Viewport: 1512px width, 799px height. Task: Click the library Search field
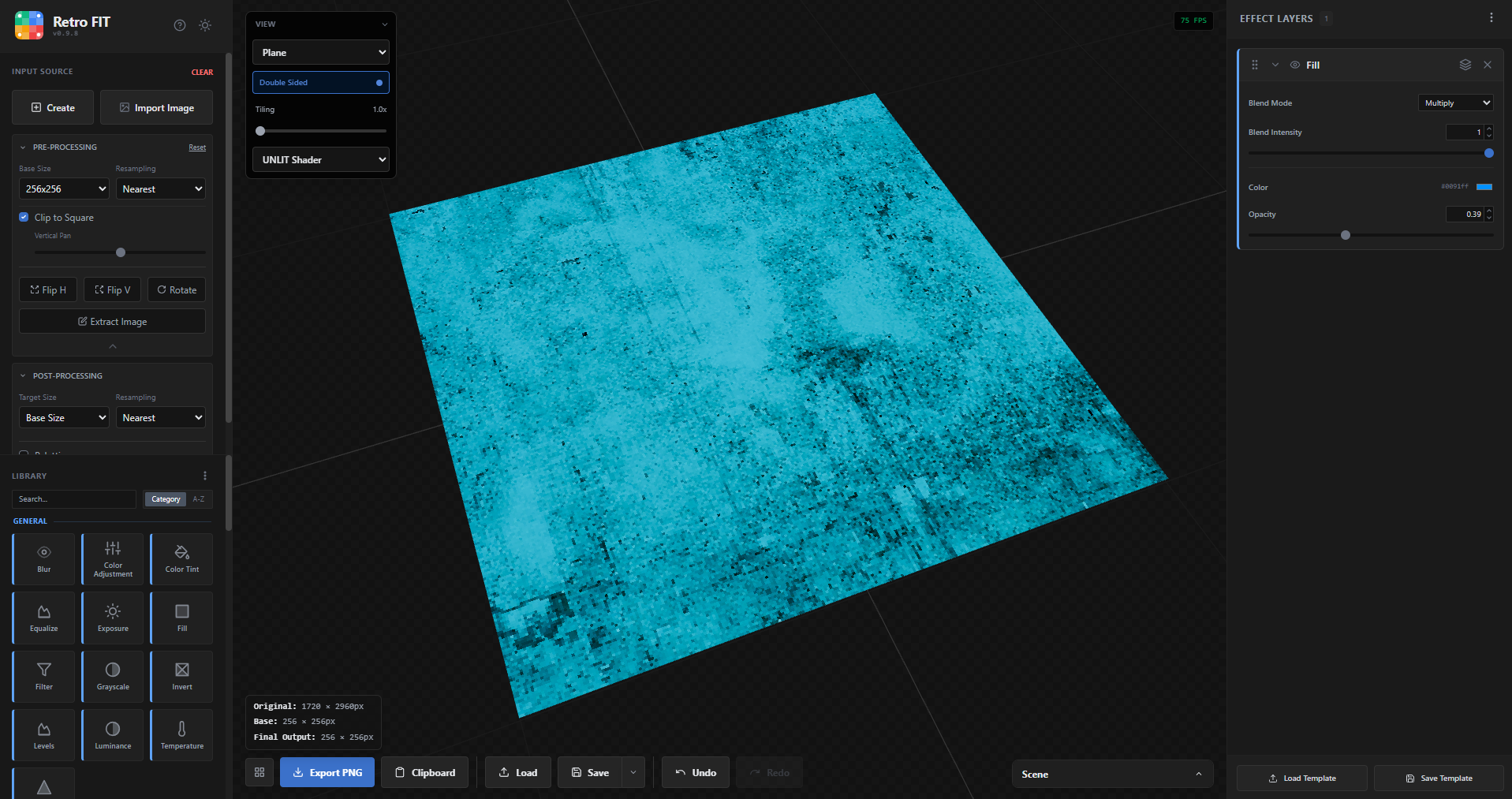(x=74, y=499)
